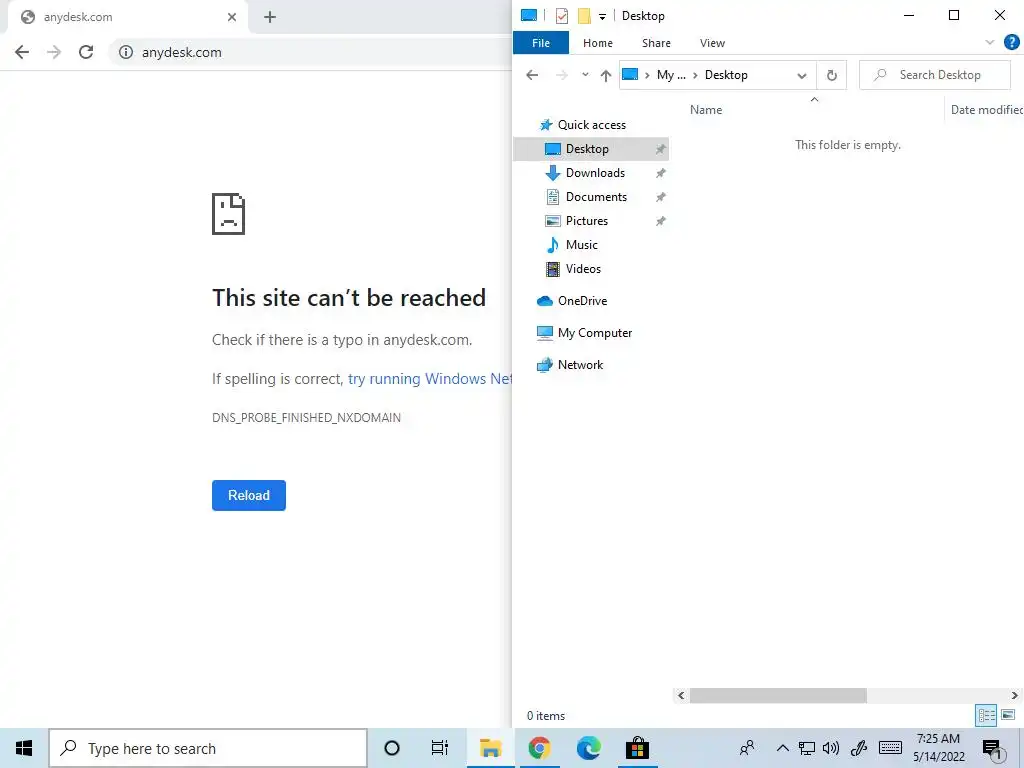Expand the Explorer ribbon chevron
1024x768 pixels.
[x=989, y=42]
